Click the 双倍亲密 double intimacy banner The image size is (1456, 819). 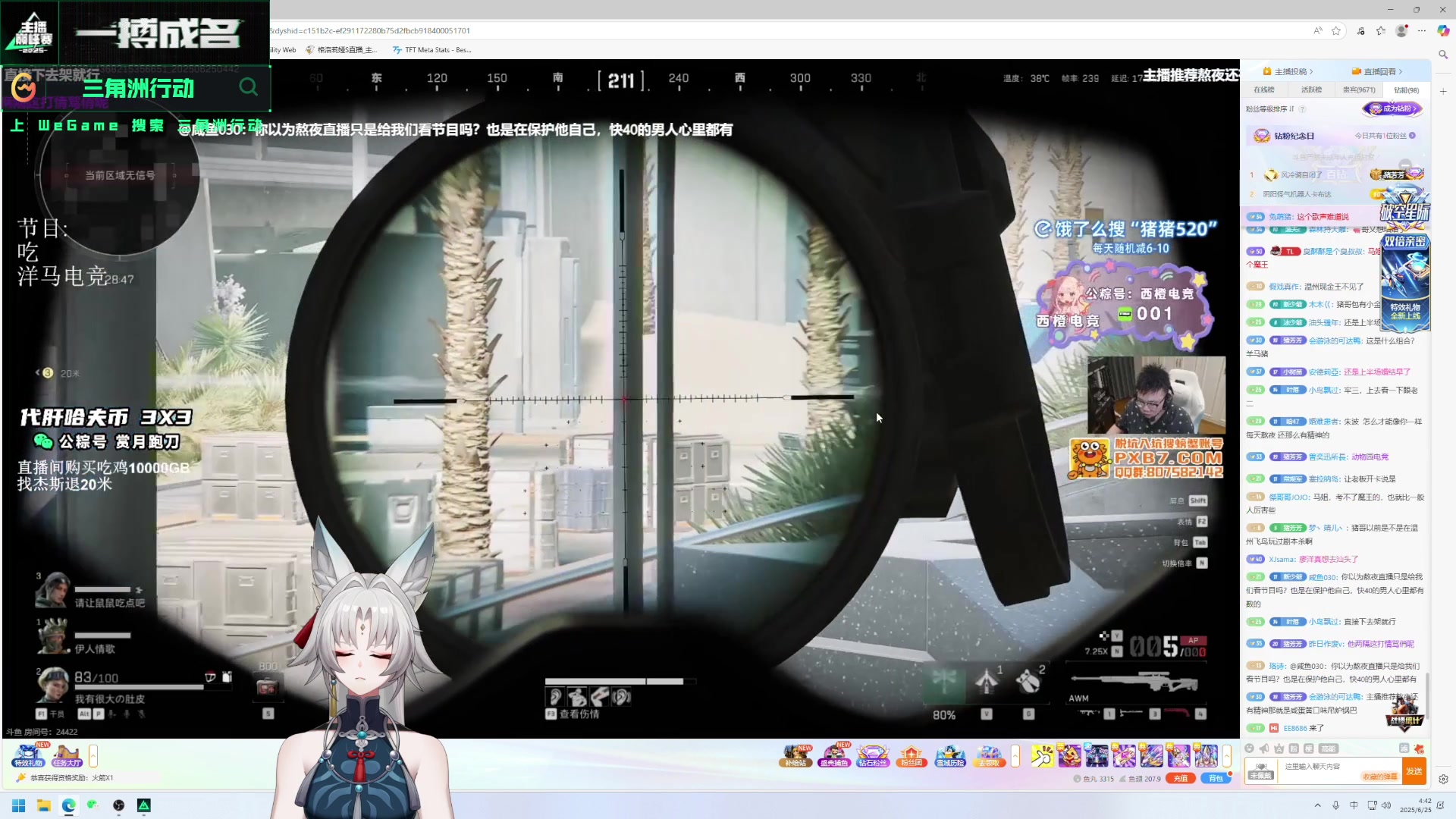pyautogui.click(x=1405, y=241)
